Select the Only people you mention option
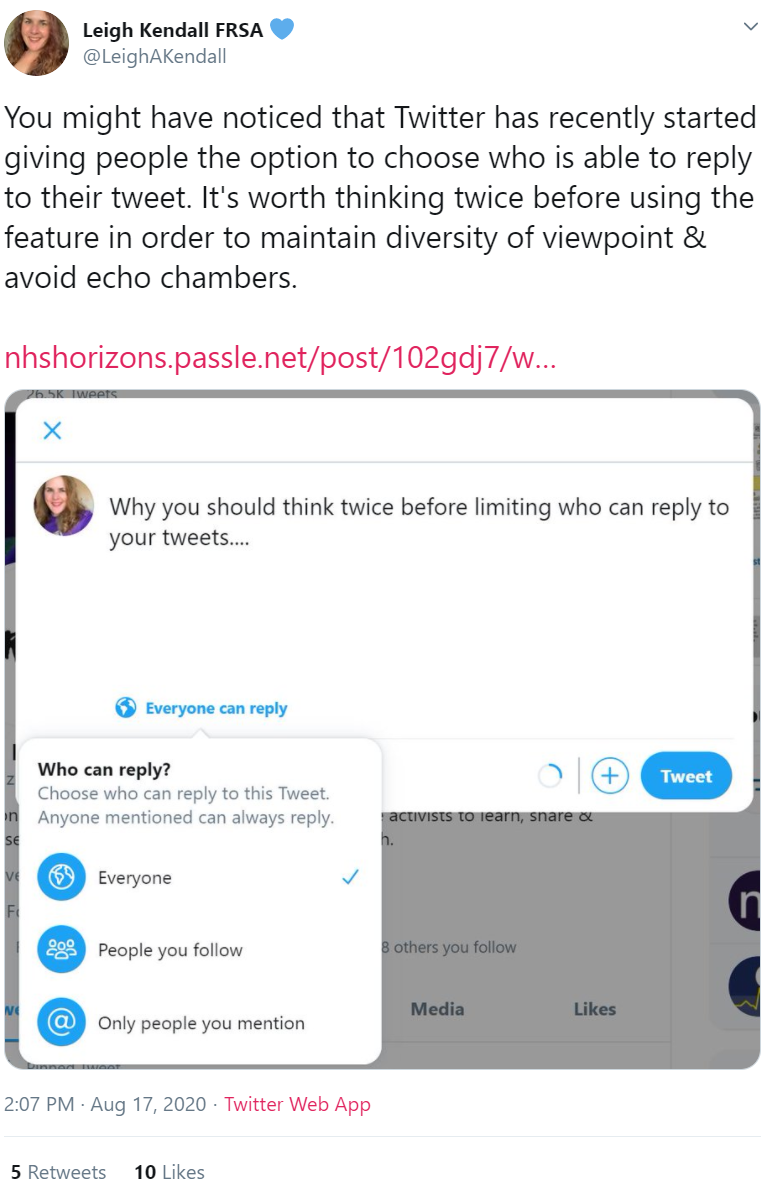The width and height of the screenshot is (775, 1195). 200,1023
